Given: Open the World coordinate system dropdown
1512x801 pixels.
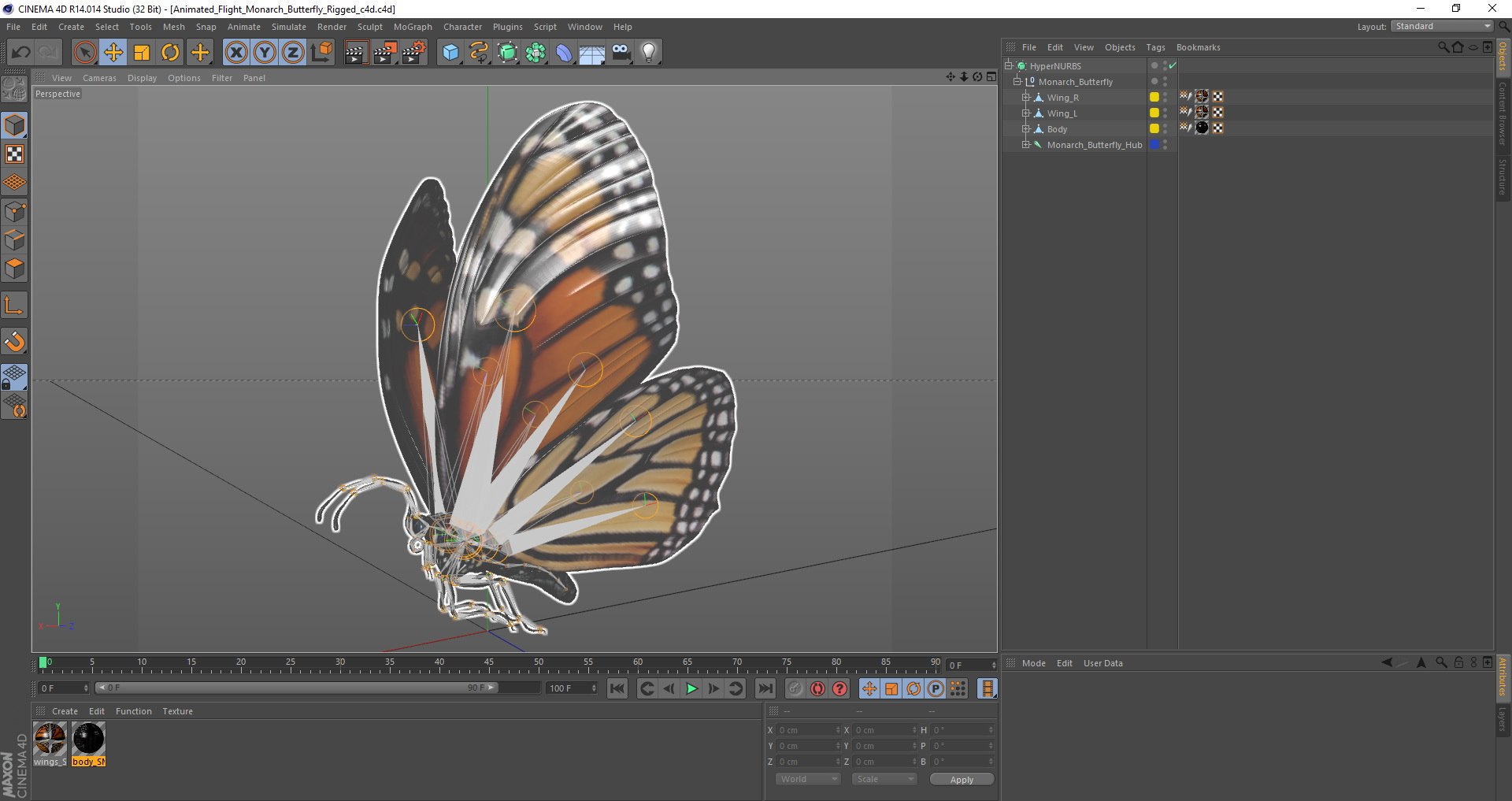Looking at the screenshot, I should (x=808, y=779).
